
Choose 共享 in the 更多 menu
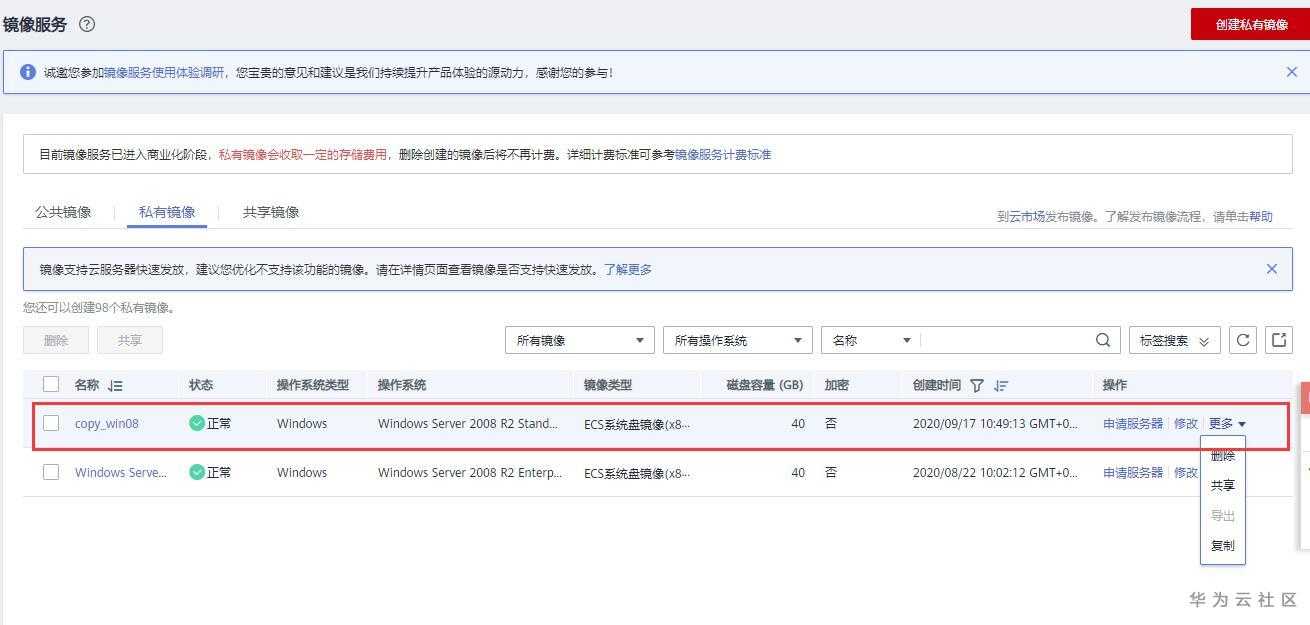pyautogui.click(x=1223, y=486)
